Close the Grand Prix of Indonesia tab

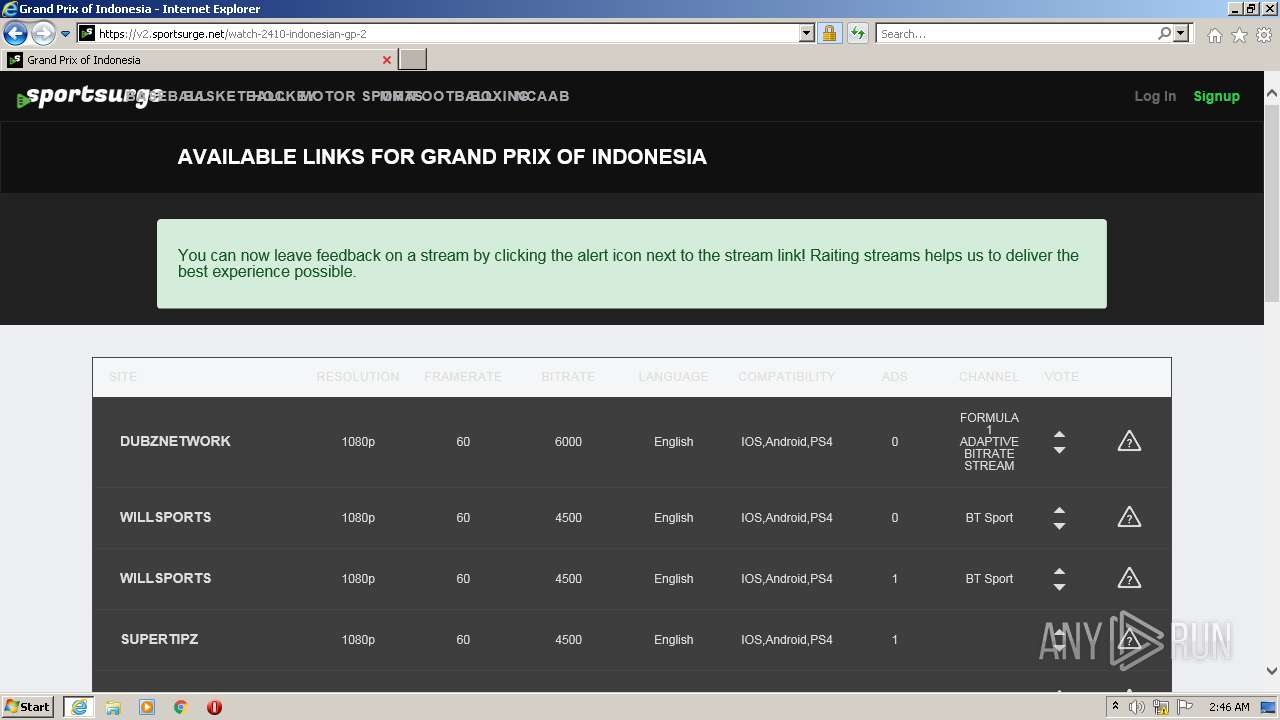coord(387,60)
